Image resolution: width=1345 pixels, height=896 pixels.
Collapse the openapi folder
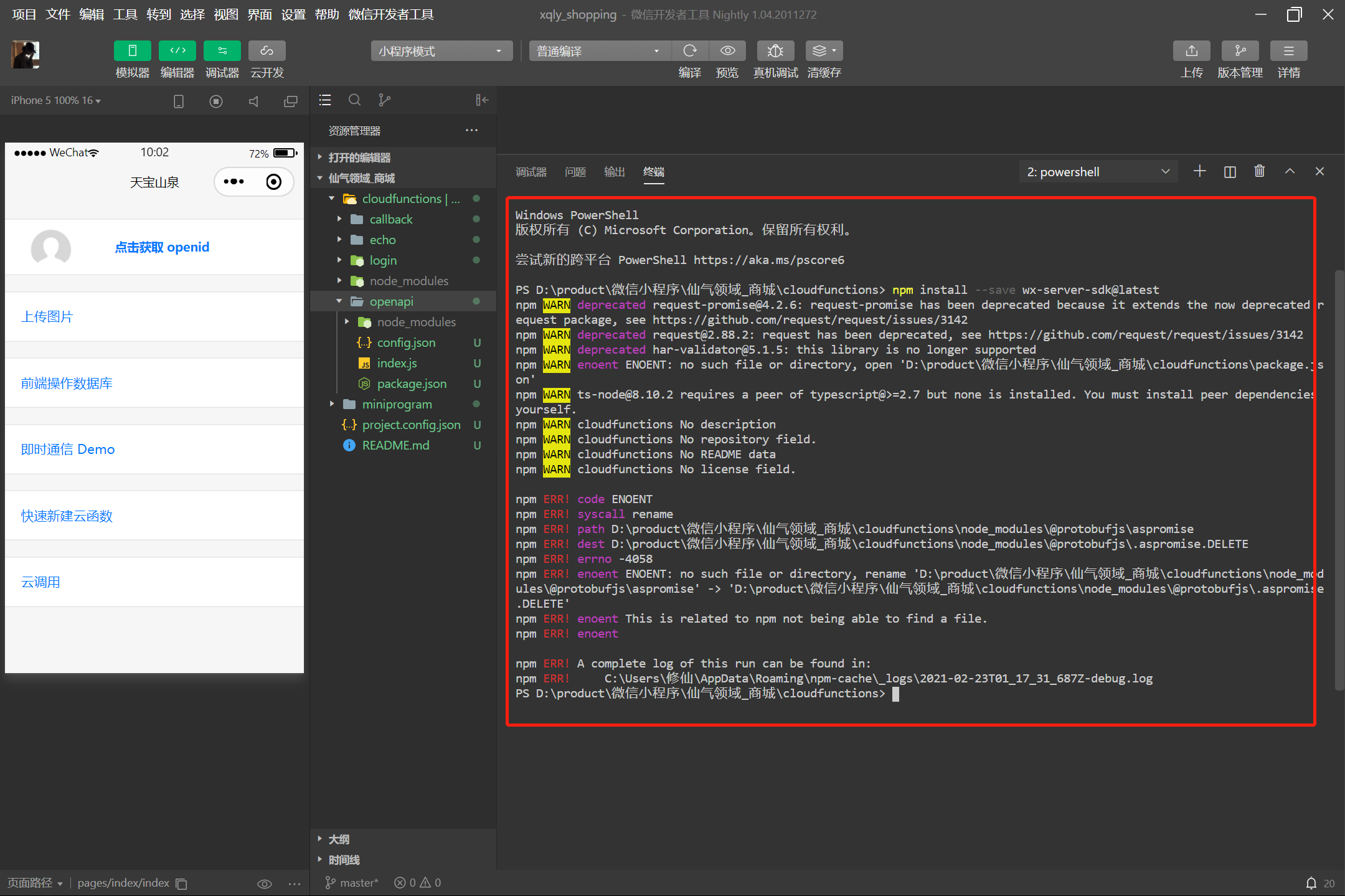tap(404, 301)
